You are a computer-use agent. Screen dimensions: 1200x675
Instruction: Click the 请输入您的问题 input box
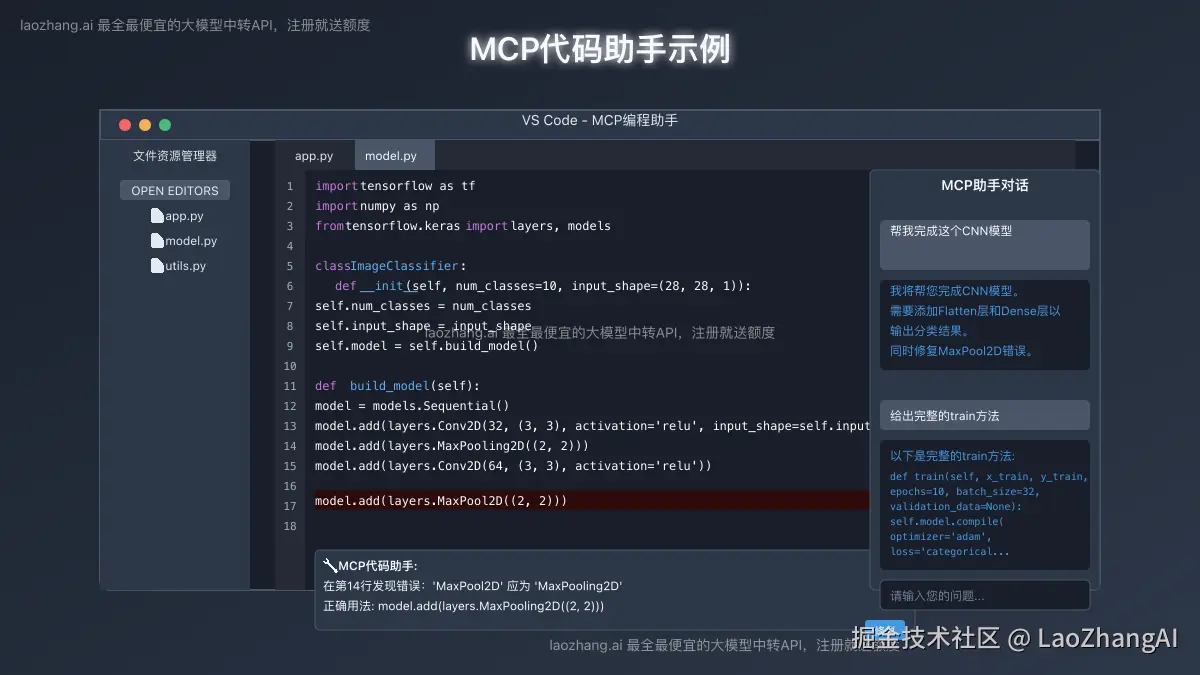tap(984, 595)
